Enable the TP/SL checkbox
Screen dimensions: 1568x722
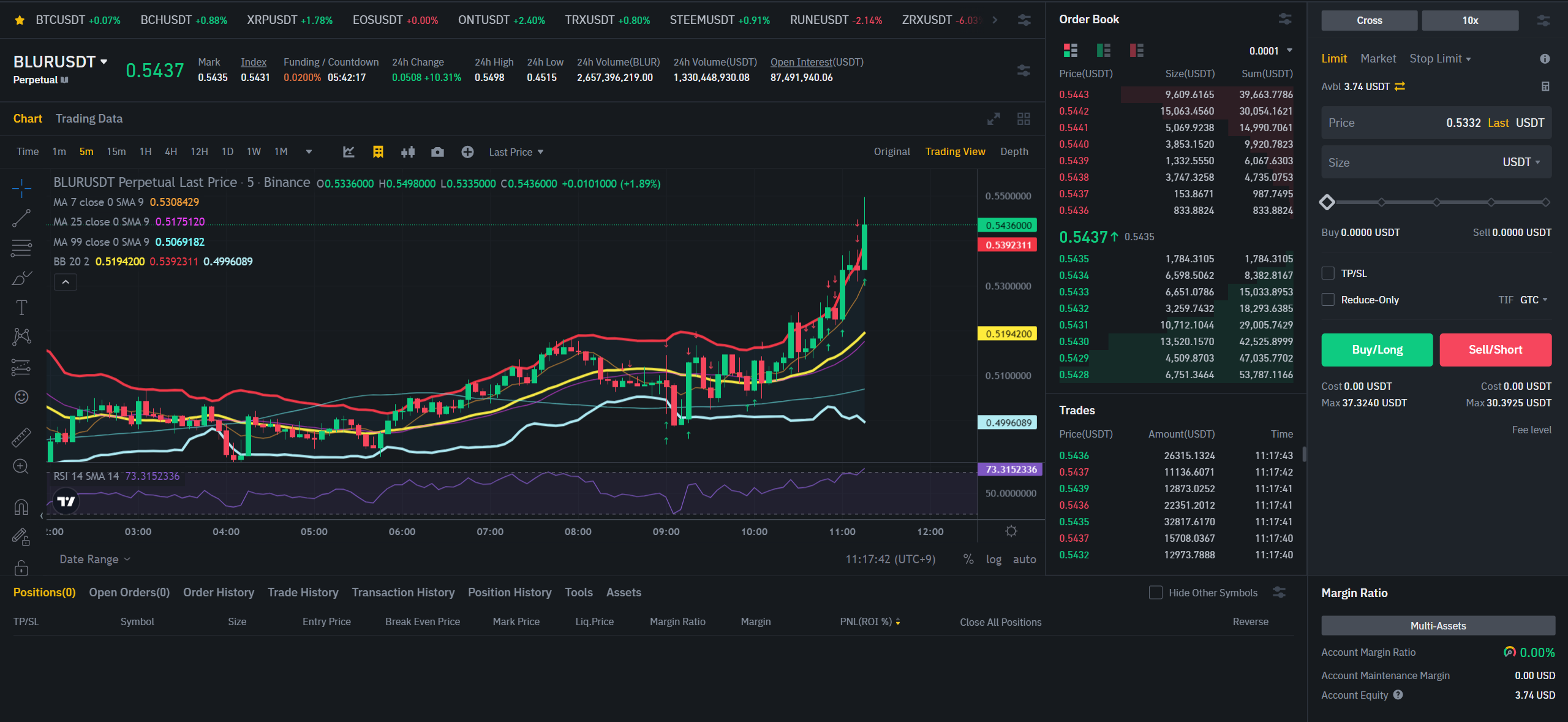(1328, 273)
